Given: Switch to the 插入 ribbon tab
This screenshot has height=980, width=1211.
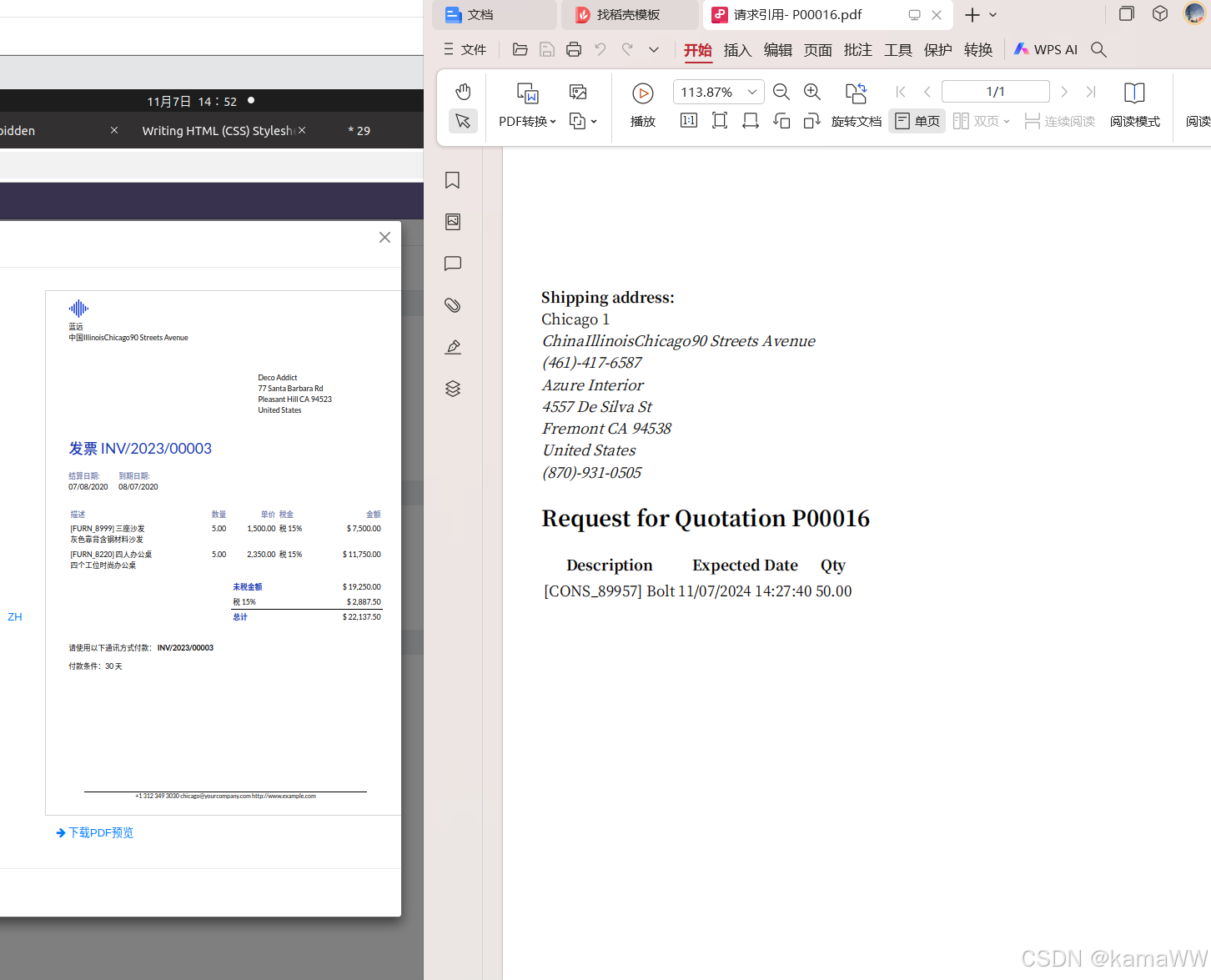Looking at the screenshot, I should [x=737, y=50].
